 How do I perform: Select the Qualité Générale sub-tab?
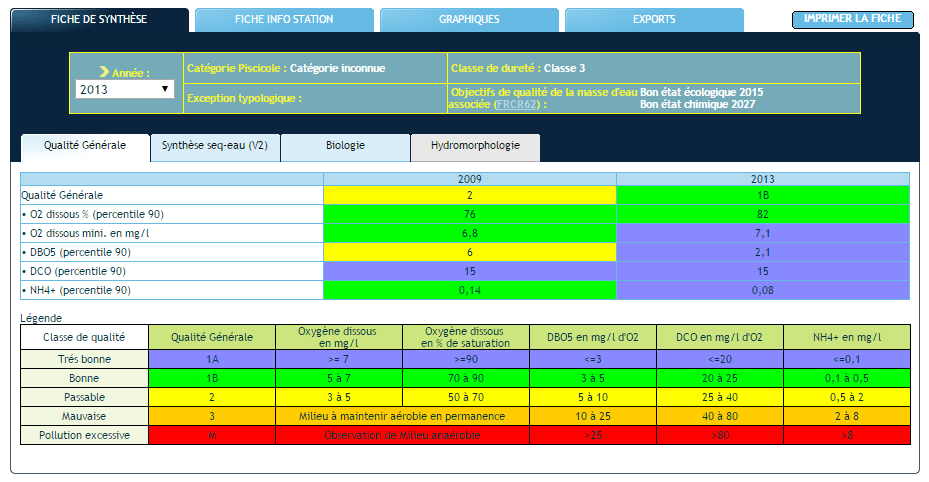point(85,146)
